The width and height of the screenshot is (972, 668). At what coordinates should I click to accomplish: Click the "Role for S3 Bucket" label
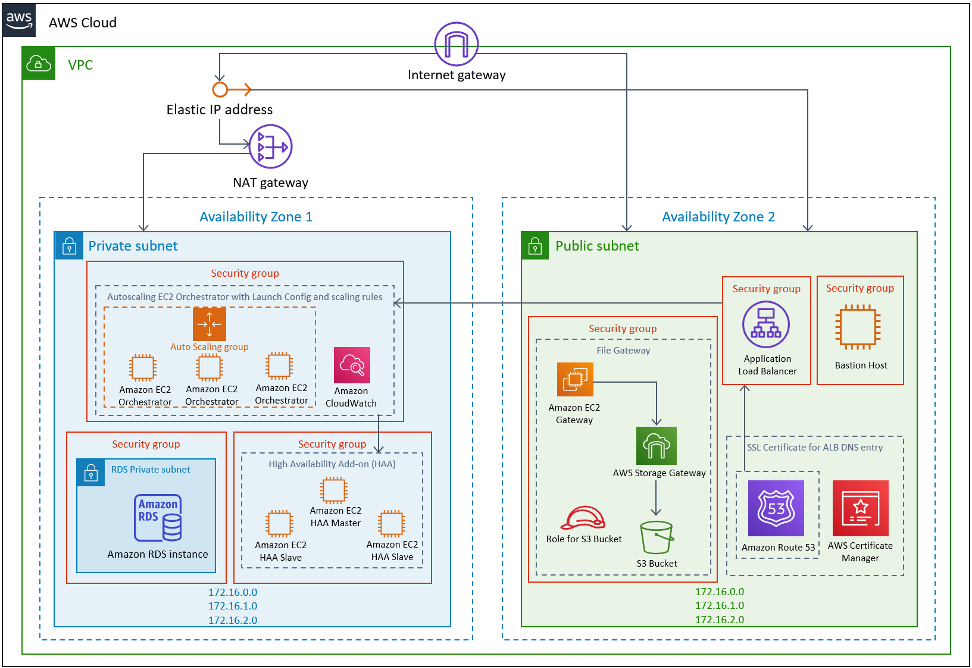[584, 539]
